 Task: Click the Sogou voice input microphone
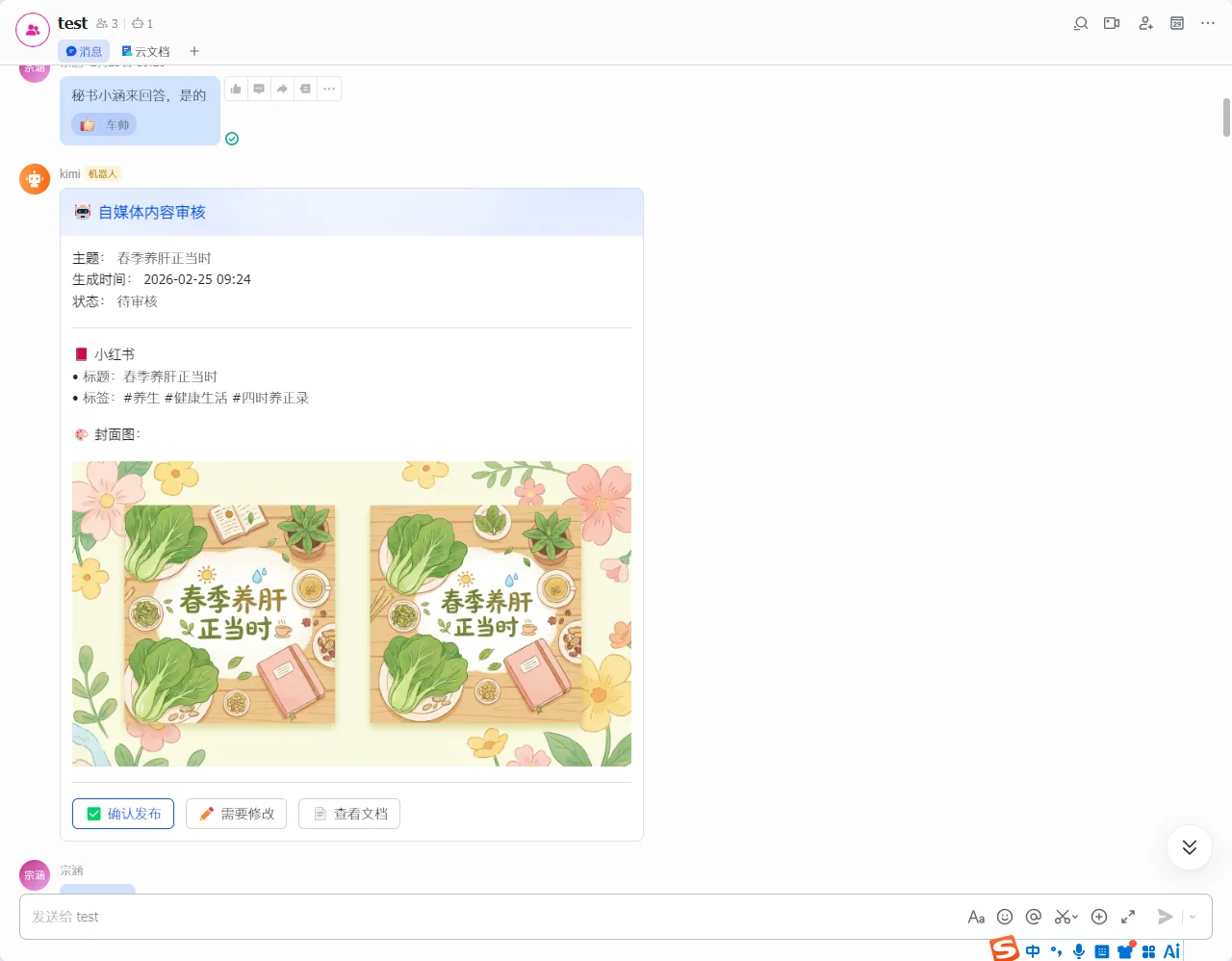coord(1079,951)
